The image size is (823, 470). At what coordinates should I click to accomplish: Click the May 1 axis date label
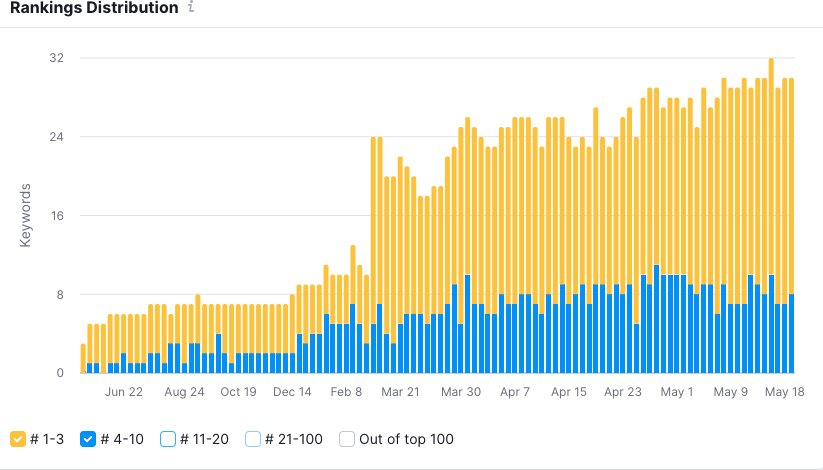pos(677,392)
